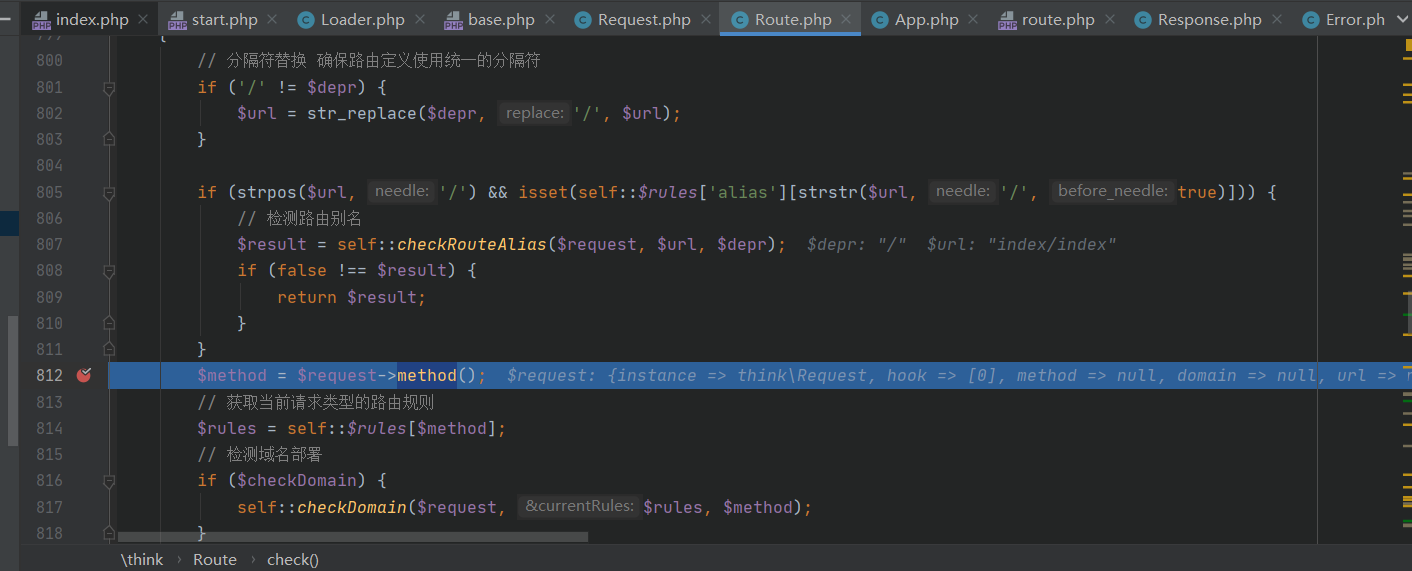
Task: Click the '检测路由别名' comment on line 806
Action: (x=299, y=218)
